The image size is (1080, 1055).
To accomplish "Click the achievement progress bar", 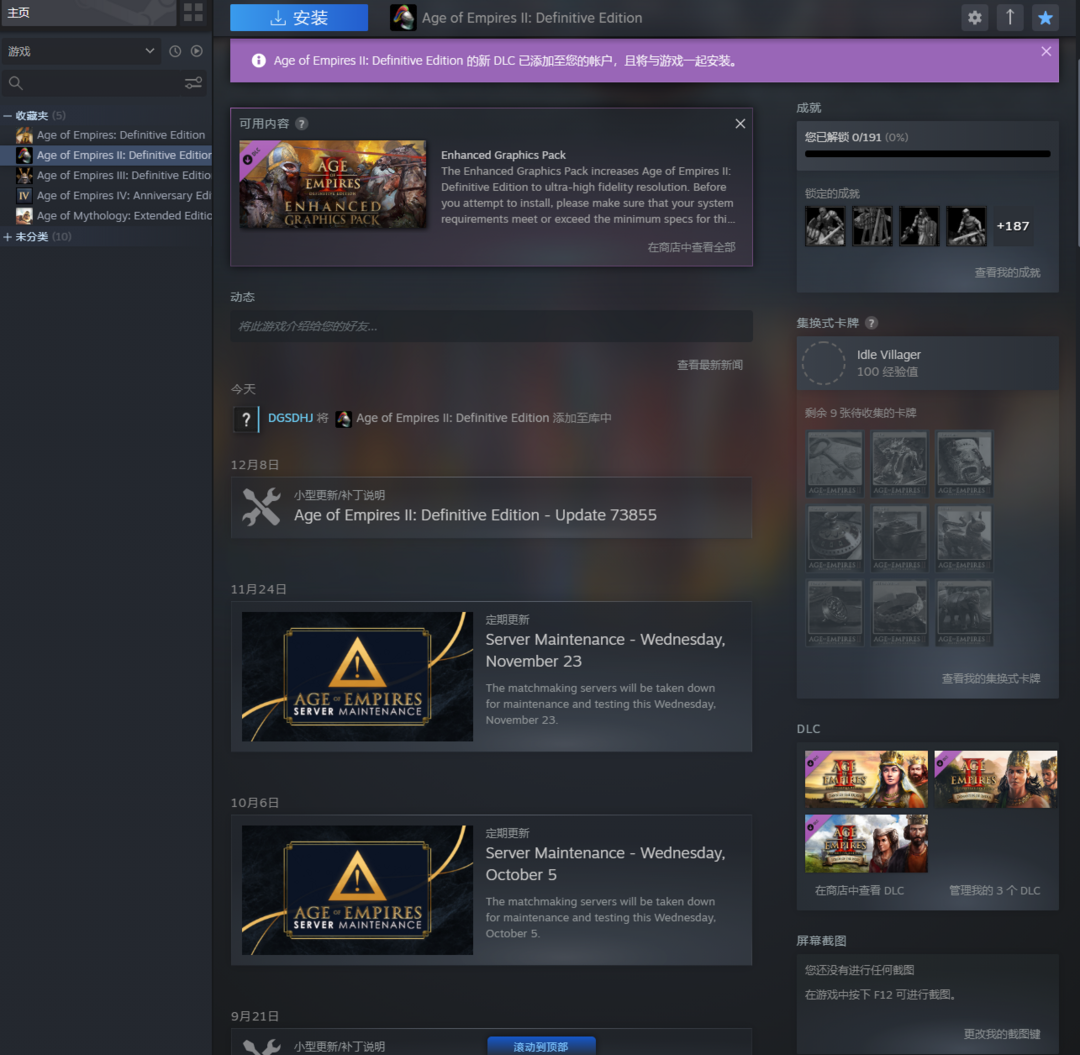I will coord(927,154).
